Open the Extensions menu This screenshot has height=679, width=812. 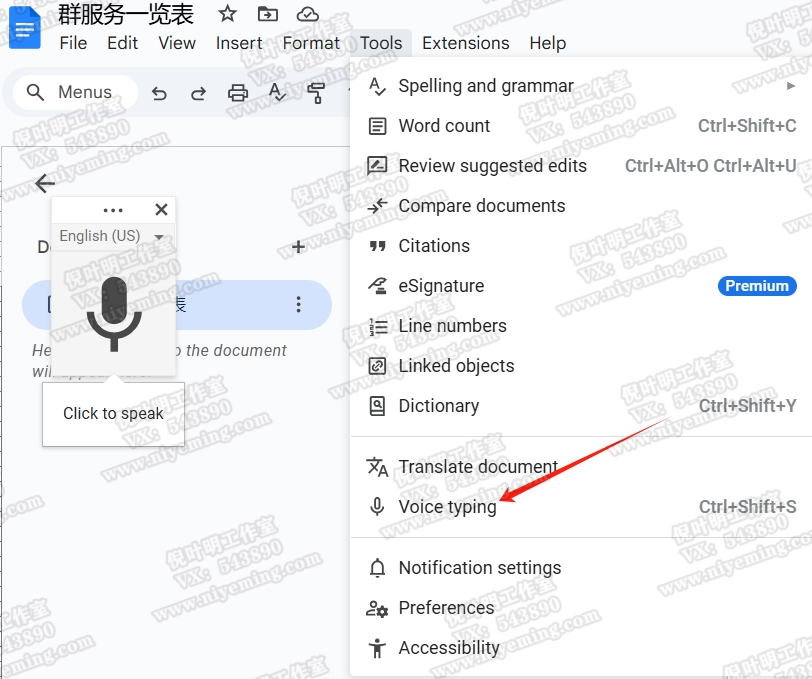(466, 43)
